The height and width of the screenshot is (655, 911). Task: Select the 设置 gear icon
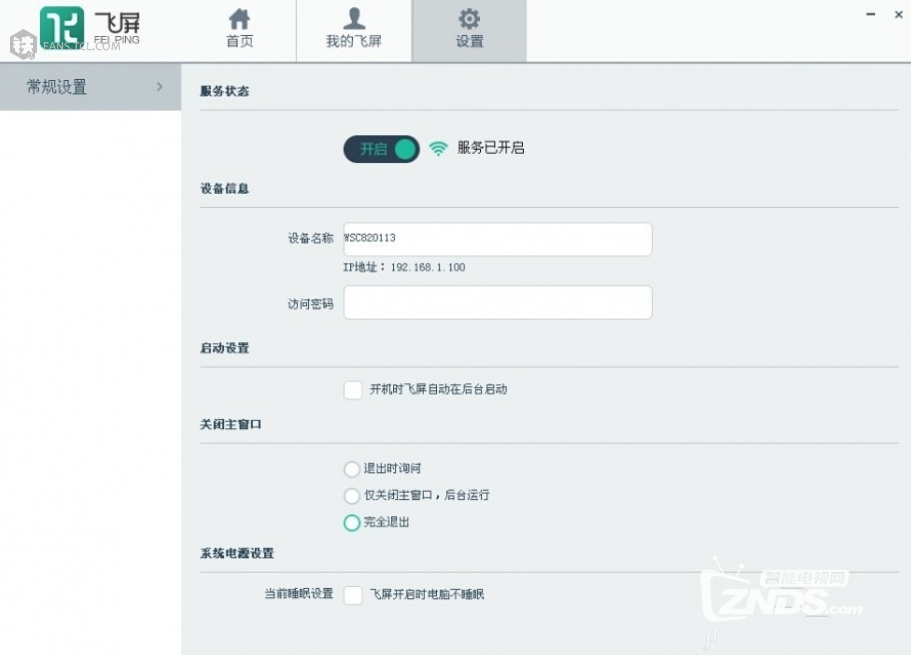pos(469,19)
